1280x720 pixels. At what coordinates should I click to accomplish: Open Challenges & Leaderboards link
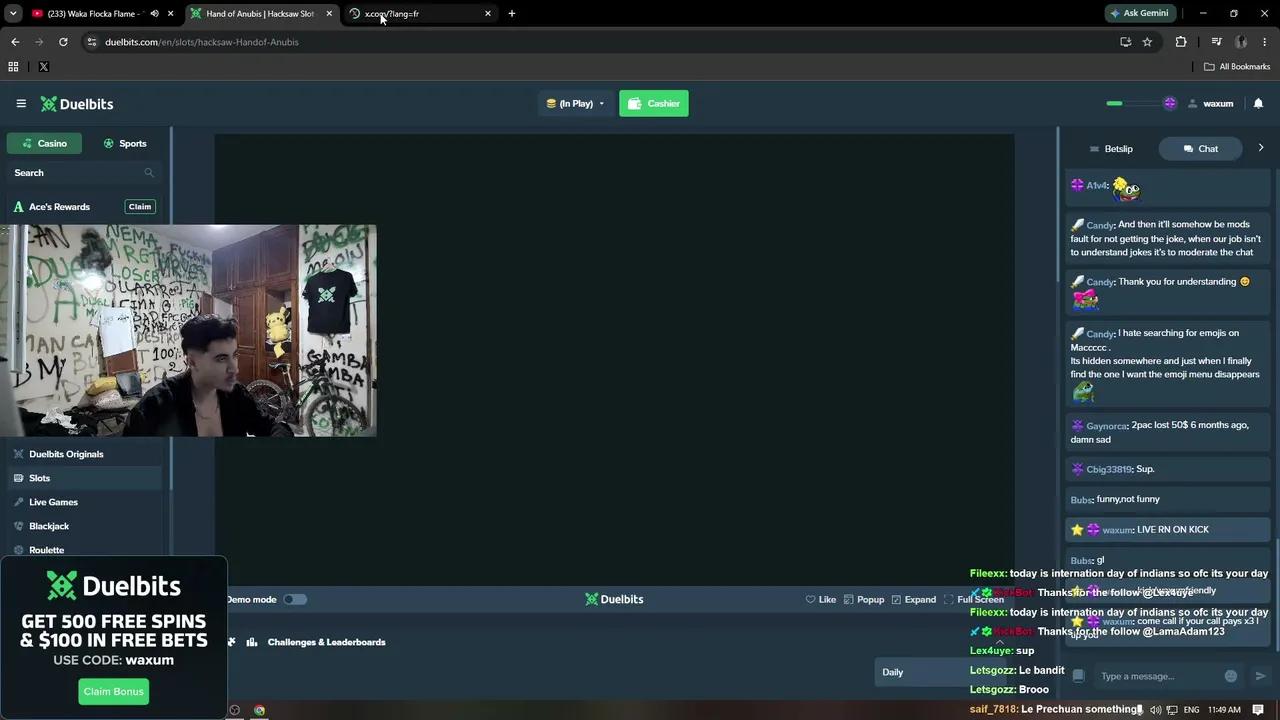coord(326,642)
